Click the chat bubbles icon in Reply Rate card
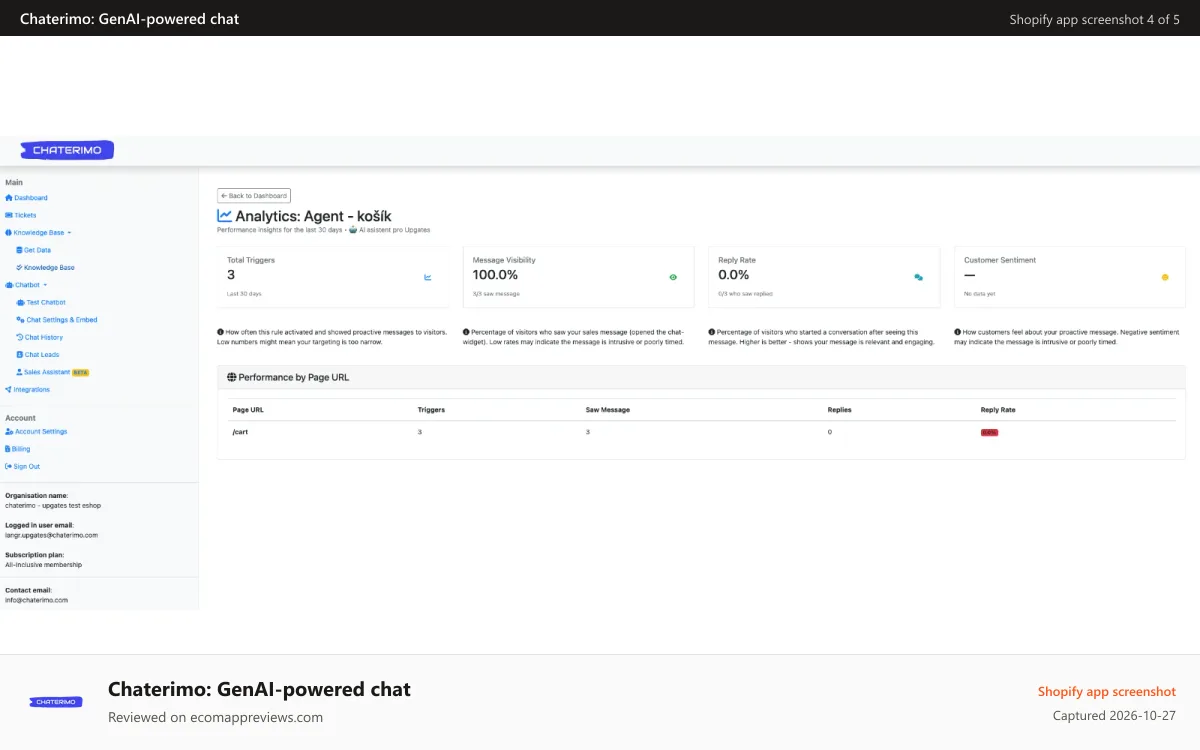1200x750 pixels. (x=919, y=277)
